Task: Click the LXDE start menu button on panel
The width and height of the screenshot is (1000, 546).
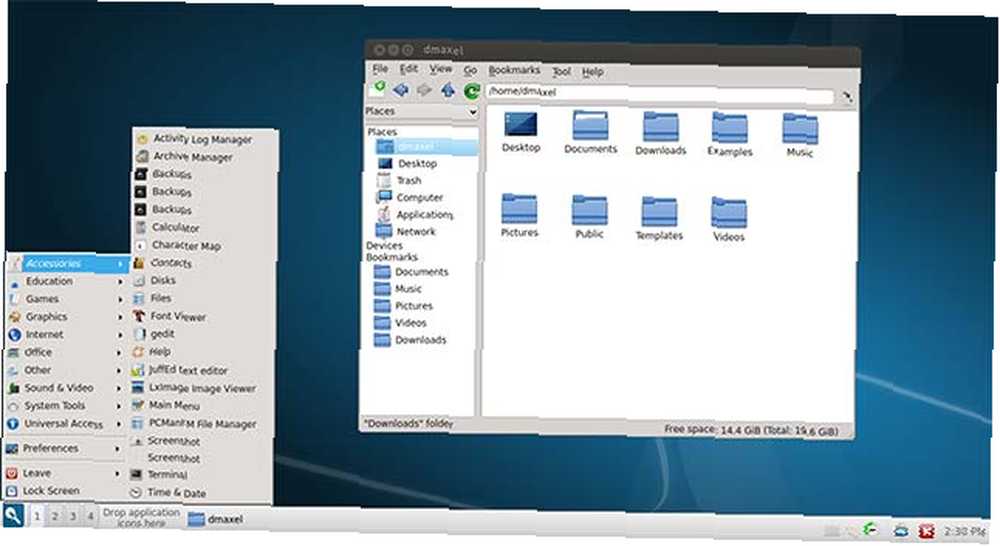Action: click(13, 515)
